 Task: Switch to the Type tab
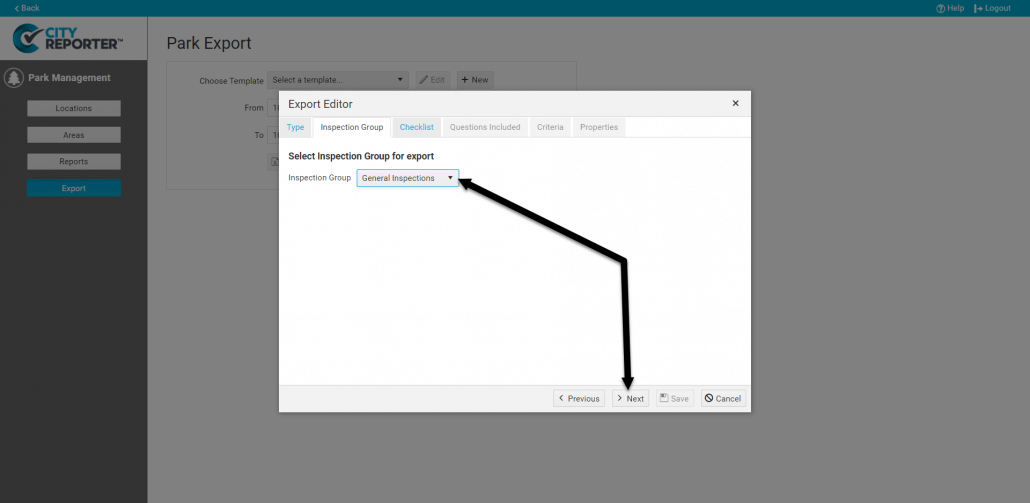(x=295, y=127)
